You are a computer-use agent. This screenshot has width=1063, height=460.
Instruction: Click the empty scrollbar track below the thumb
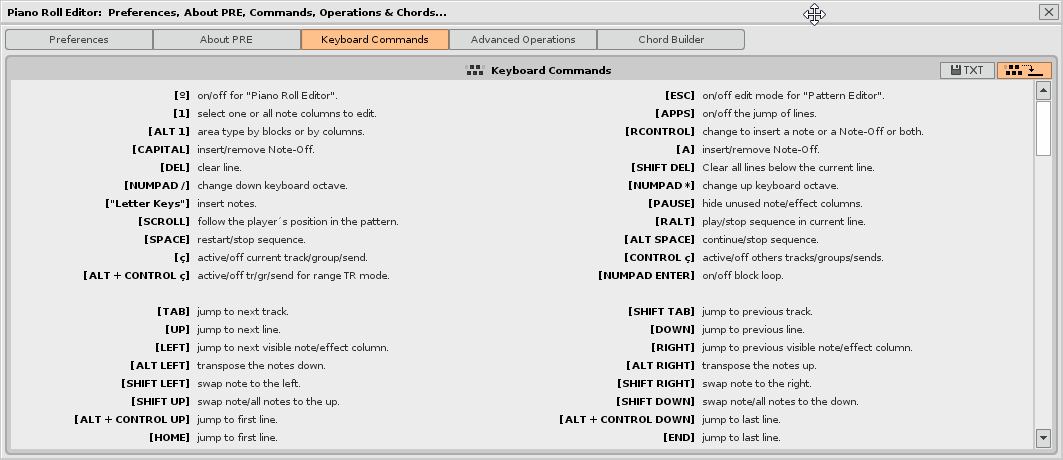(x=1043, y=300)
